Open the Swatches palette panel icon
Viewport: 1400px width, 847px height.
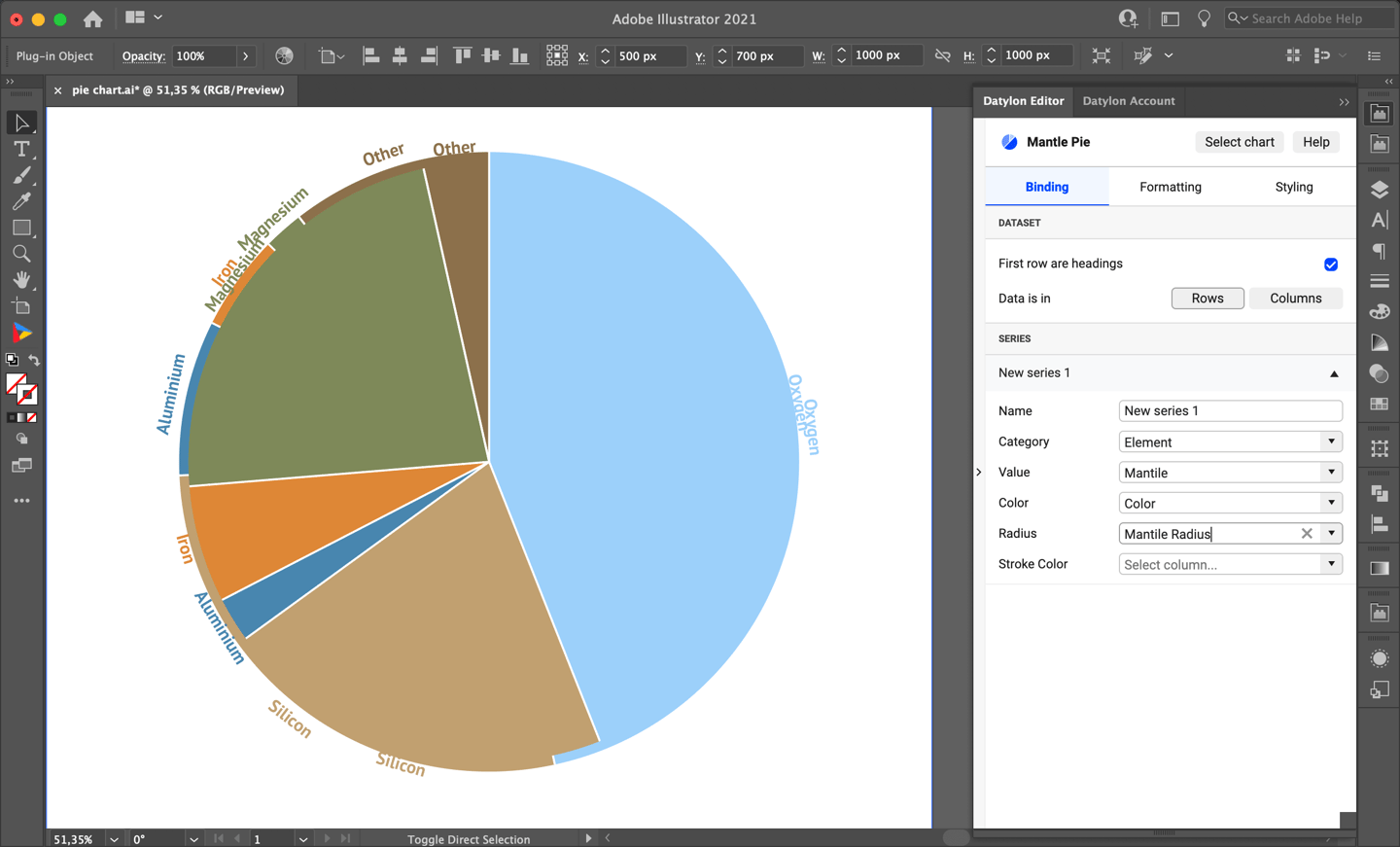[1379, 311]
